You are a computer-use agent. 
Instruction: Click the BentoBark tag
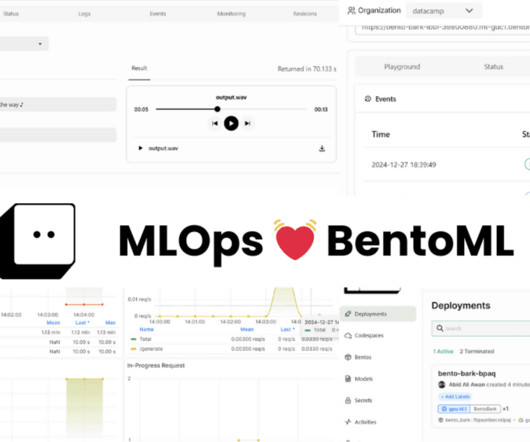coord(485,409)
